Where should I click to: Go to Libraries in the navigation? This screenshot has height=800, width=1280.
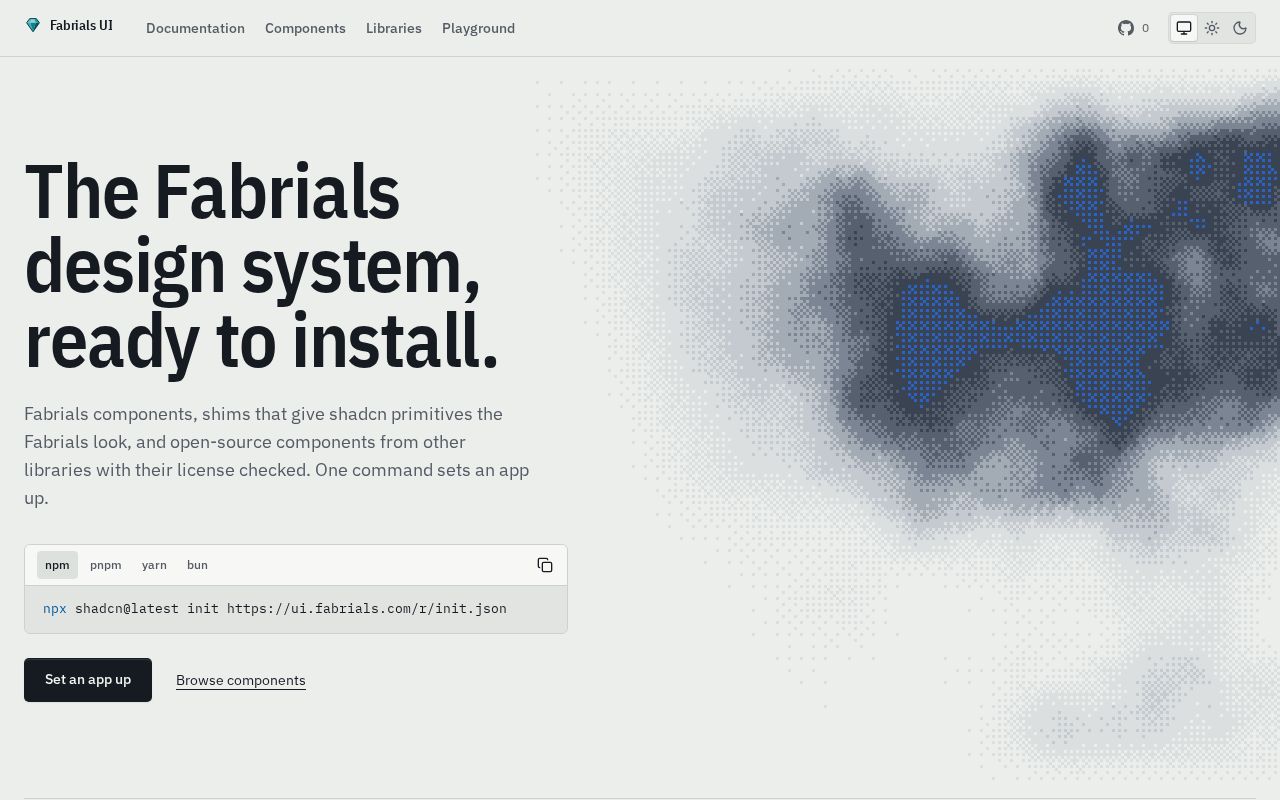tap(394, 28)
